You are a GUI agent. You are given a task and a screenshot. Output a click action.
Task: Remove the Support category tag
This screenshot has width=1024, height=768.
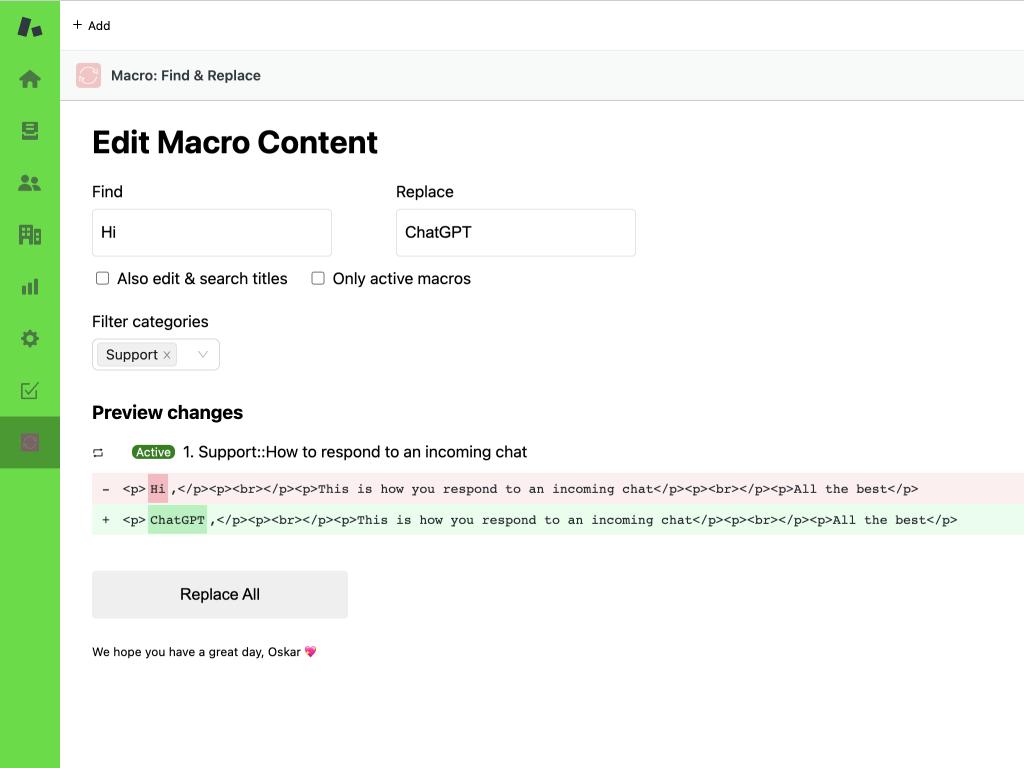coord(167,355)
